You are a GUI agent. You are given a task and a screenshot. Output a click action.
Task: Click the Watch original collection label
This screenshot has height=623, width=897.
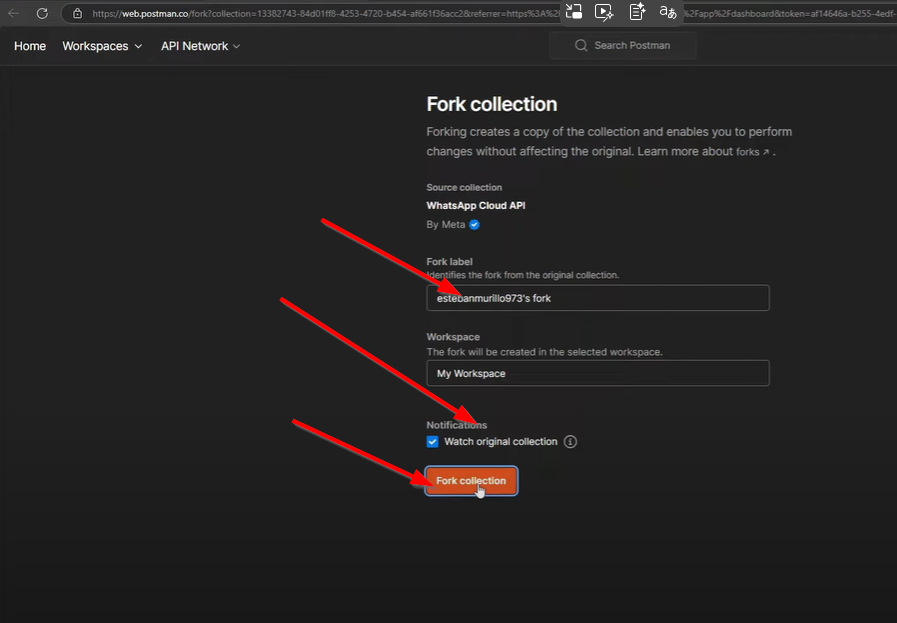click(501, 442)
